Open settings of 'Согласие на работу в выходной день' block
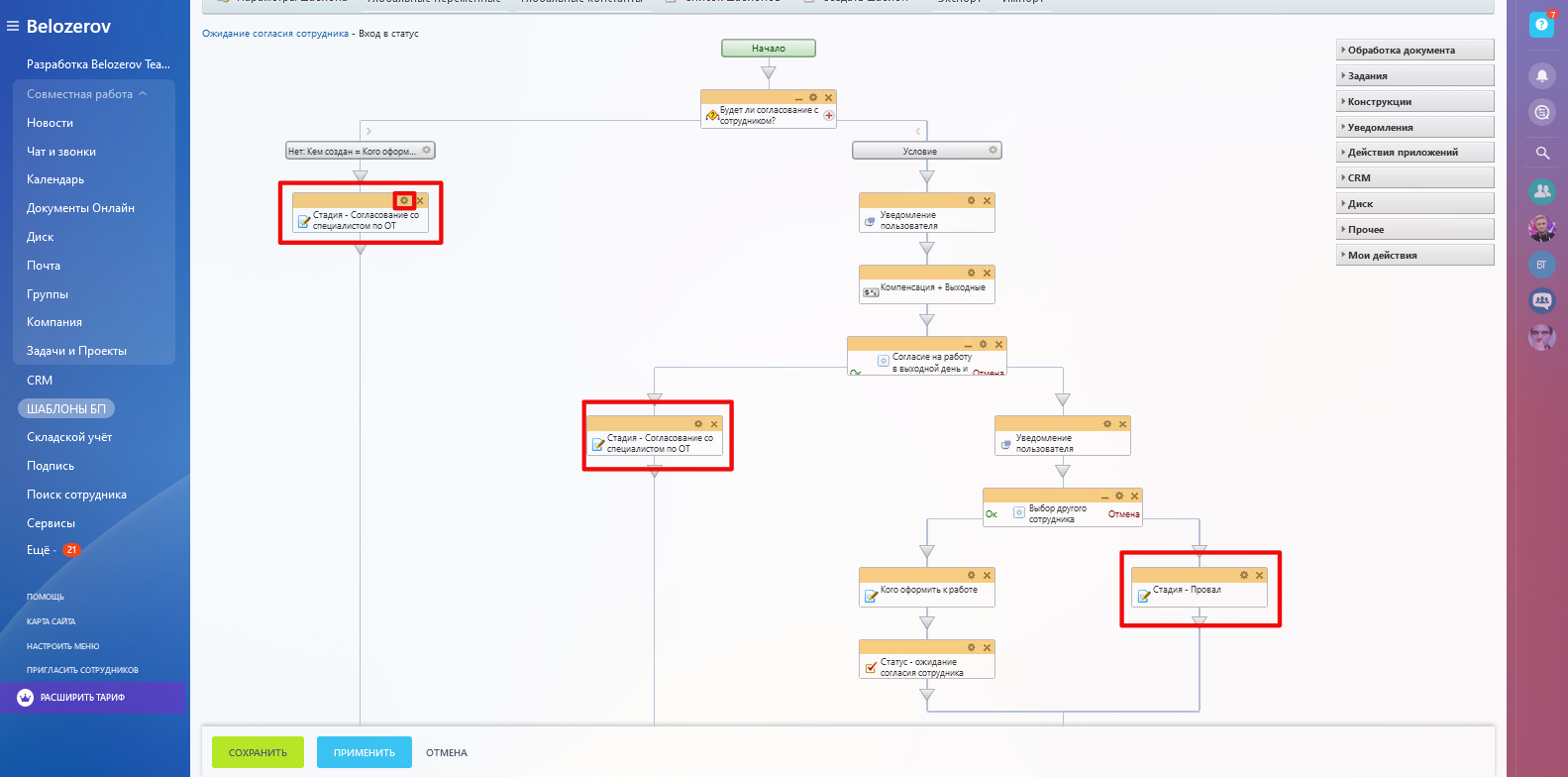 [984, 344]
